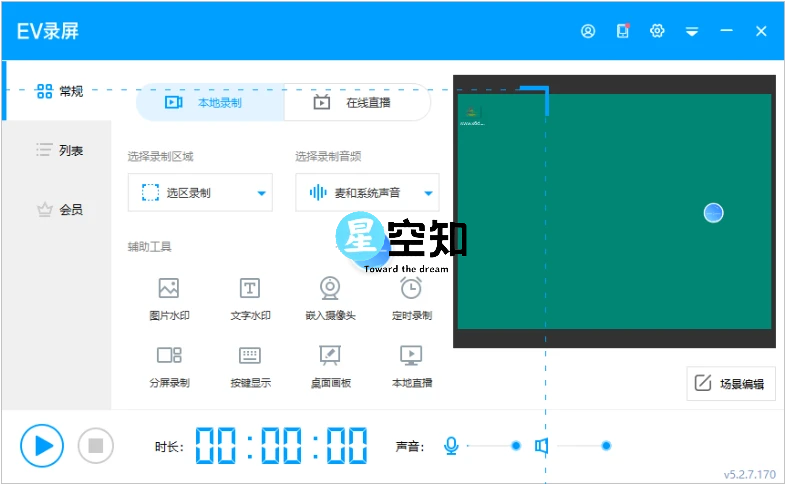Close the EV录屏 window

coord(761,31)
